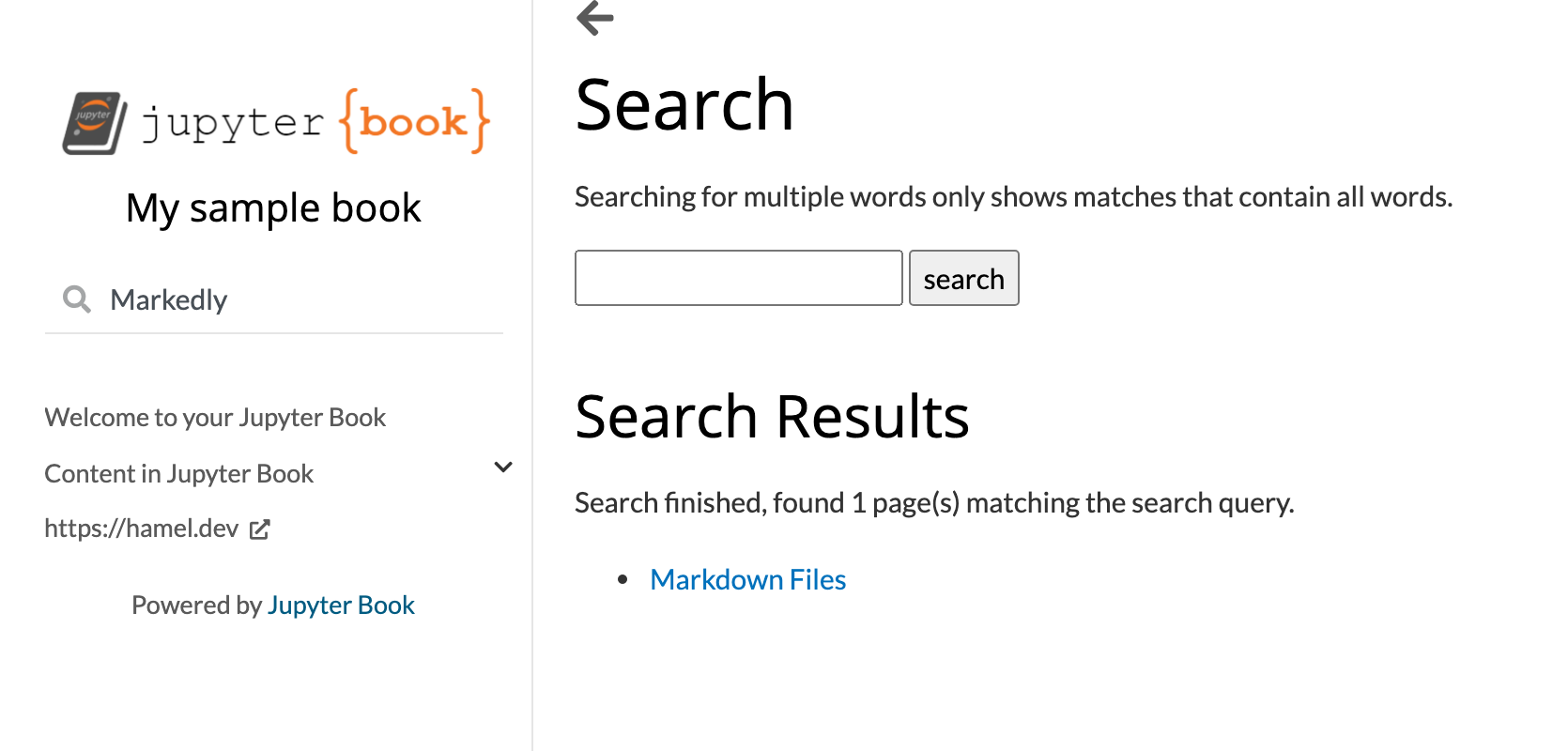Click the Jupyter Book logo
This screenshot has width=1568, height=751.
(x=273, y=120)
